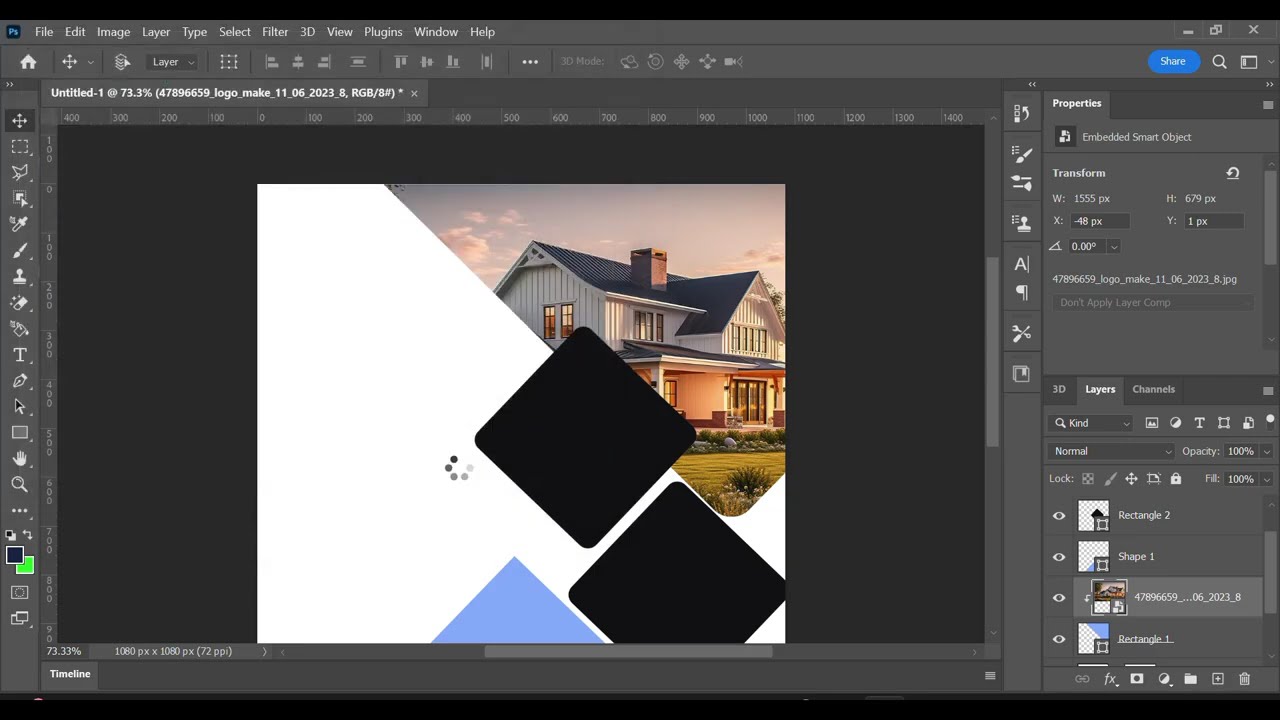This screenshot has width=1280, height=720.
Task: Change the screen mode
Action: (20, 619)
